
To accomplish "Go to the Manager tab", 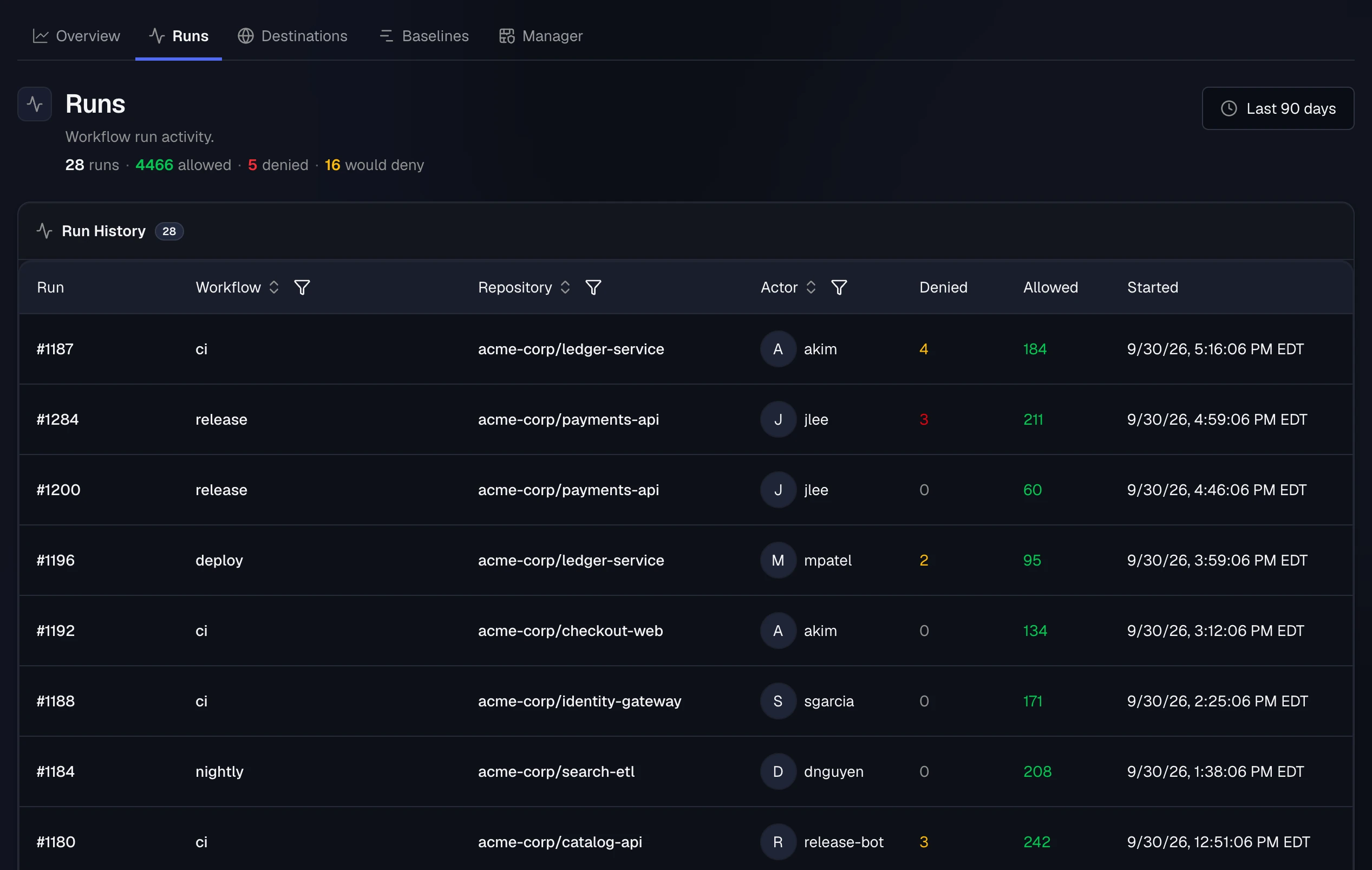I will [541, 36].
